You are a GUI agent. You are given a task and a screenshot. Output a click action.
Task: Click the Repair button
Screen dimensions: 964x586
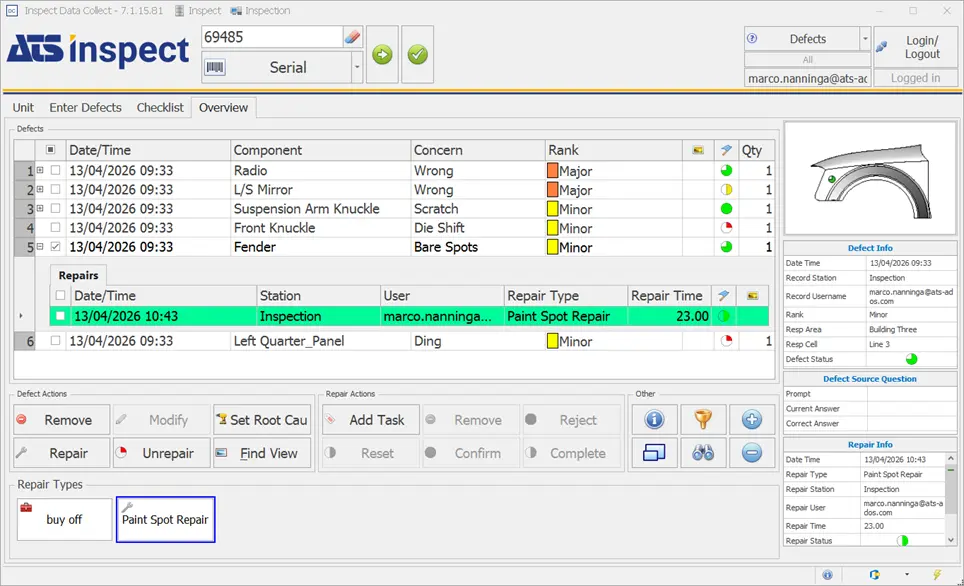click(61, 453)
